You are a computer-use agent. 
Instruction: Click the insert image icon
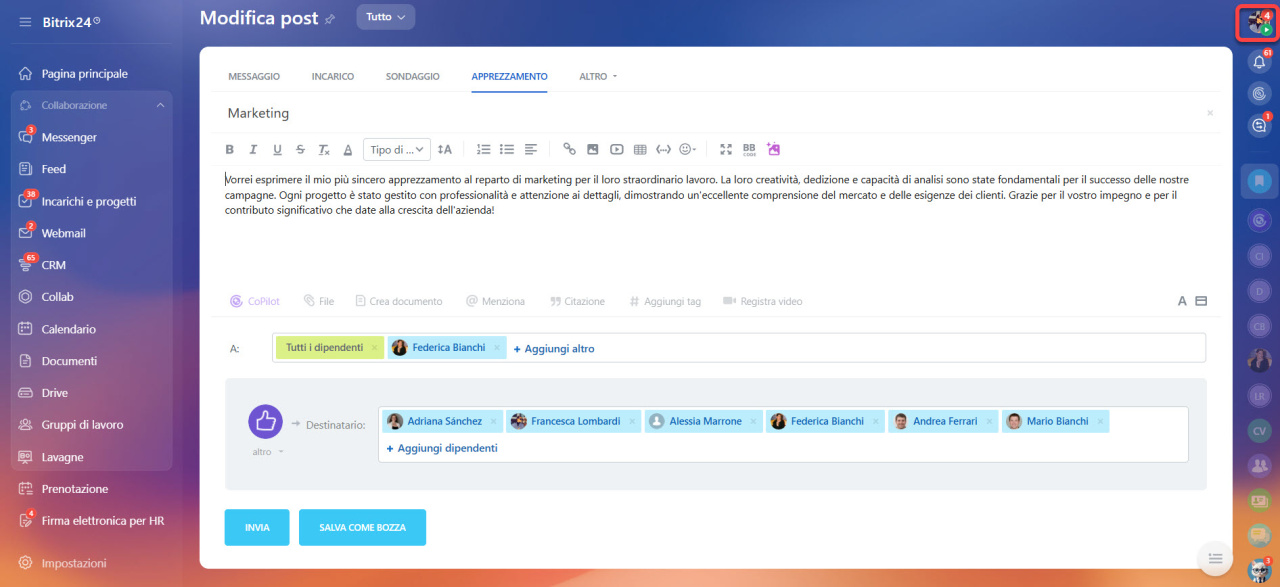tap(593, 150)
